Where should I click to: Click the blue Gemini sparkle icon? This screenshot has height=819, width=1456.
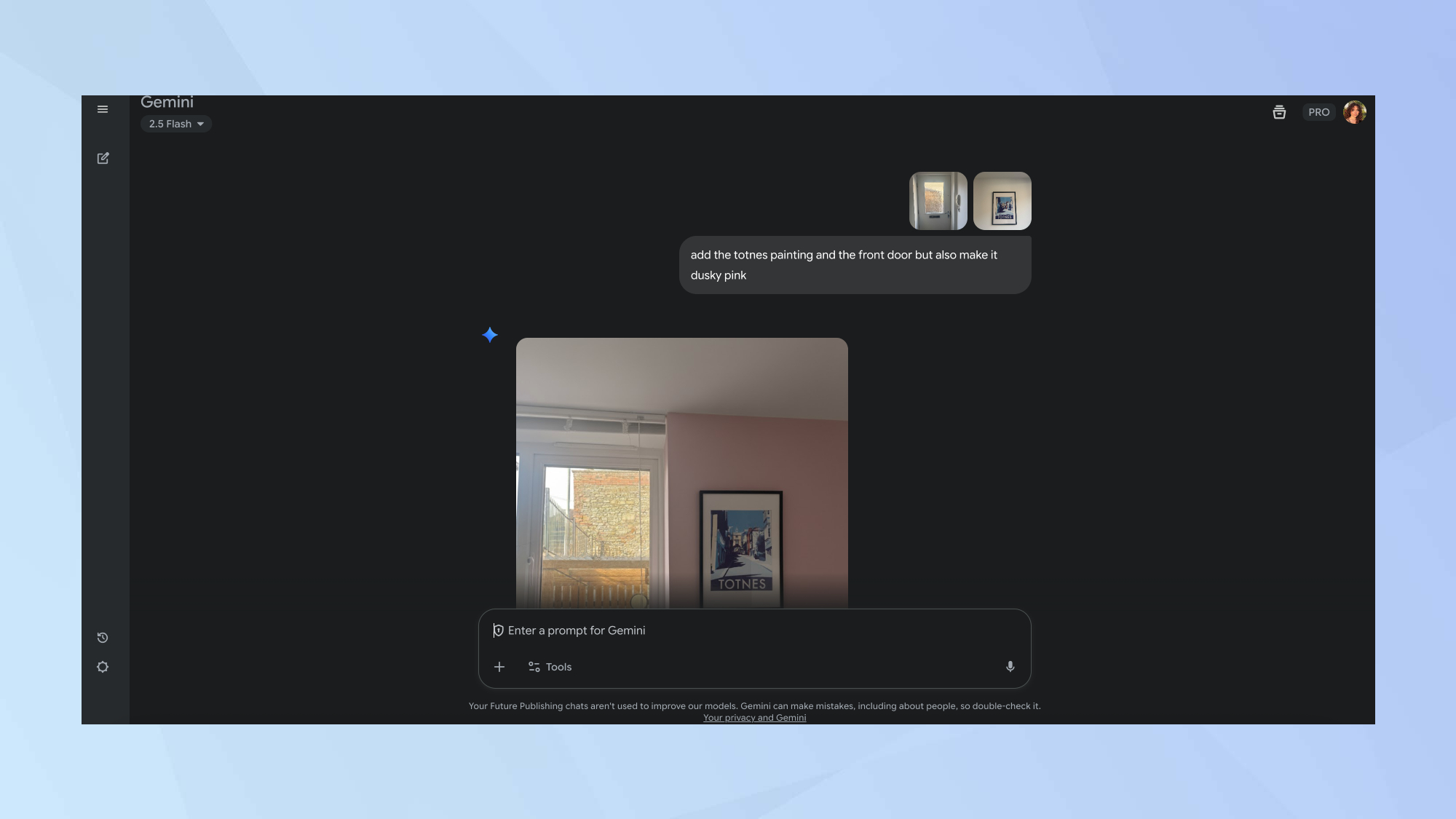pos(490,335)
